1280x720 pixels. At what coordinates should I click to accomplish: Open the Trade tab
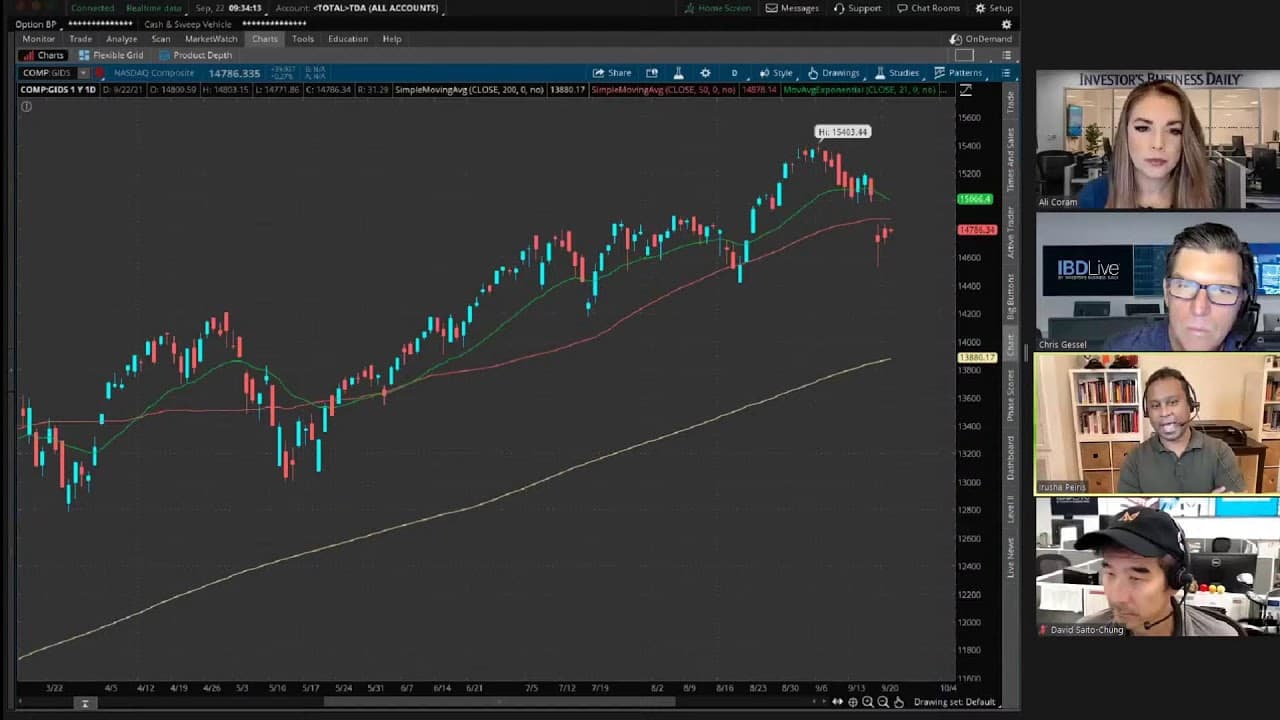81,39
